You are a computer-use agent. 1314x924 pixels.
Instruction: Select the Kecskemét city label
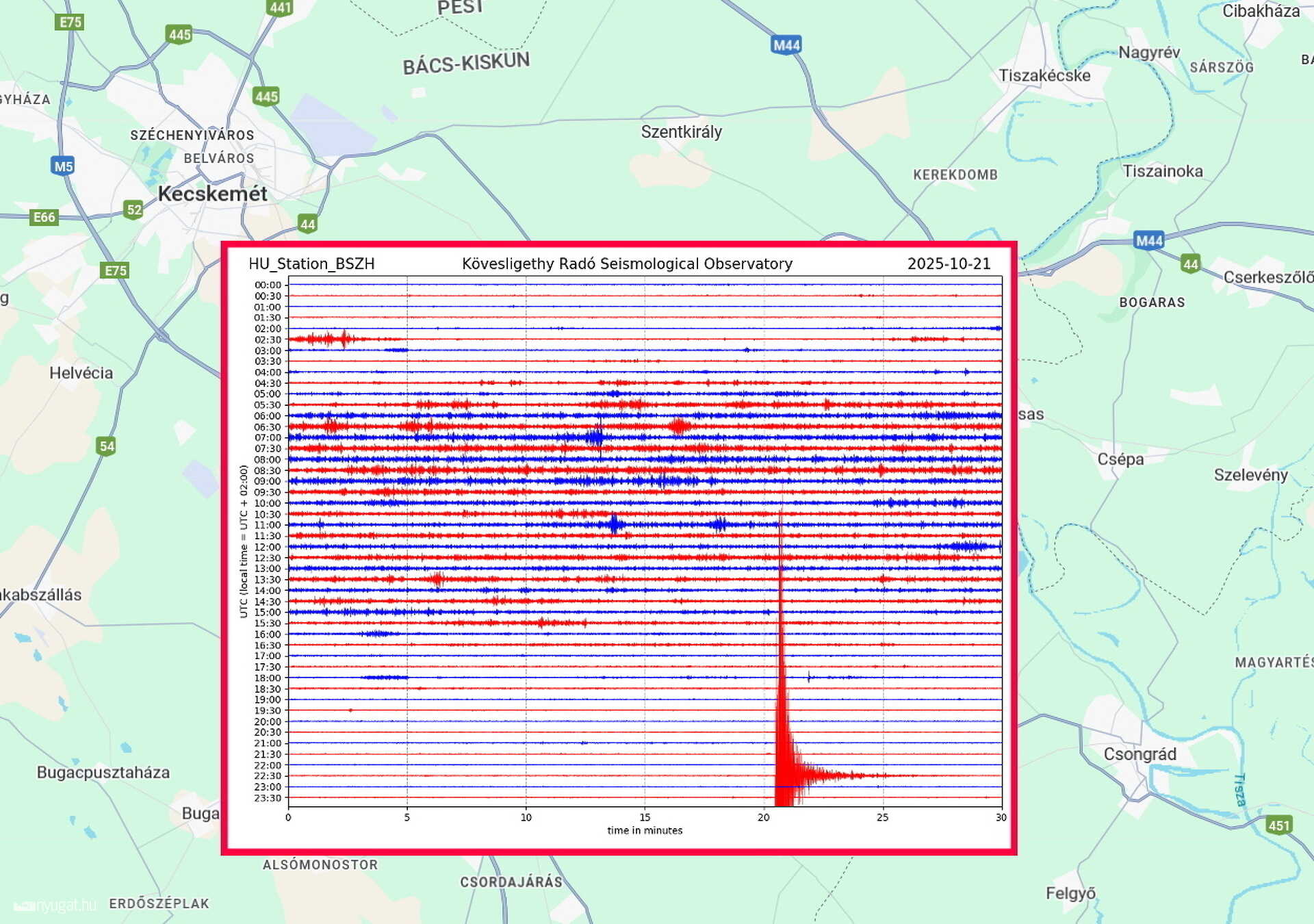212,194
